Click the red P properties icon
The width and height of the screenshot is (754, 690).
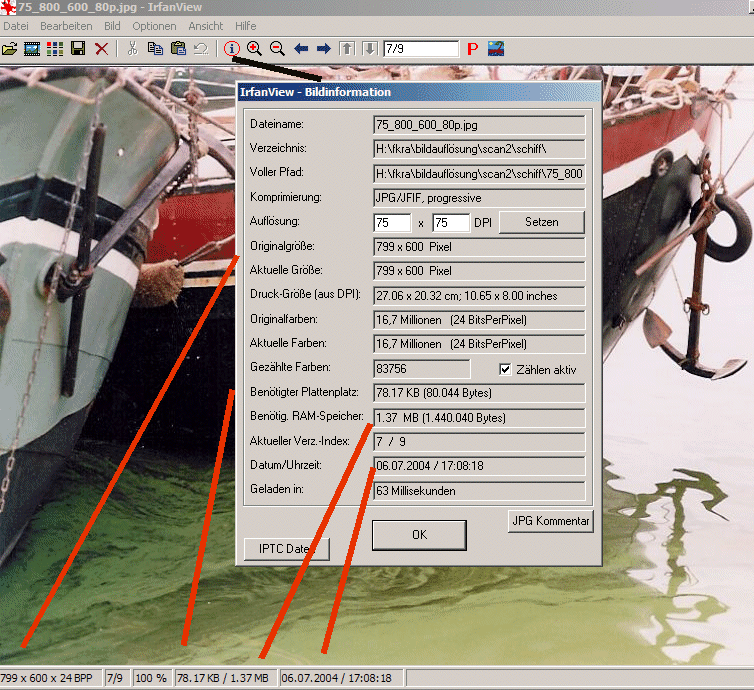click(473, 48)
